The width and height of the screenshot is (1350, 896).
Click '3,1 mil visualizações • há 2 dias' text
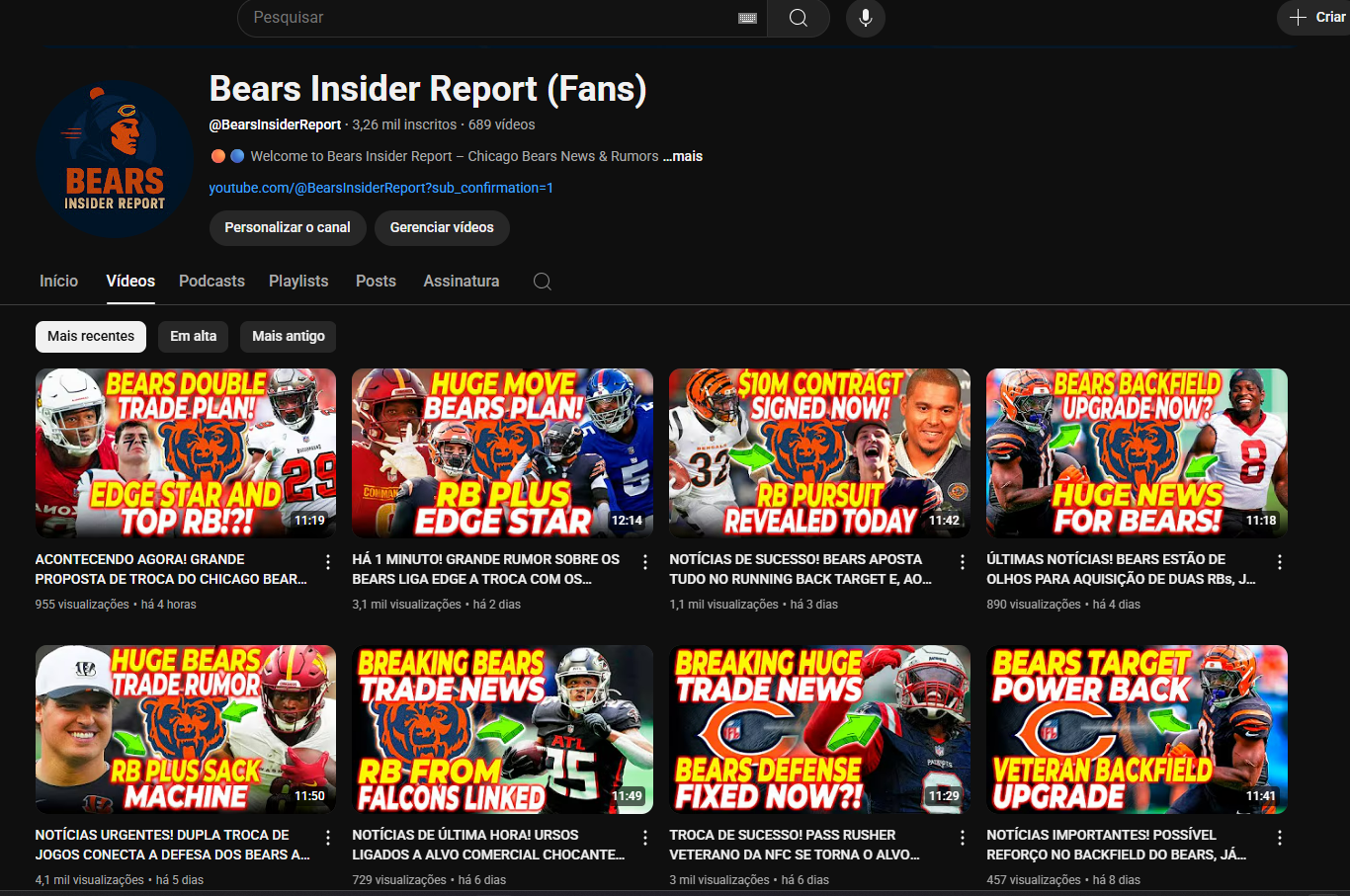tap(437, 605)
